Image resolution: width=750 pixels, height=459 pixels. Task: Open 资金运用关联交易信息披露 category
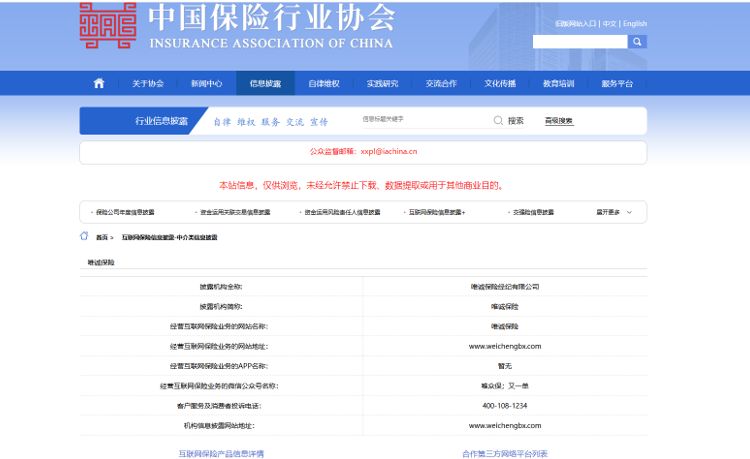[x=235, y=212]
